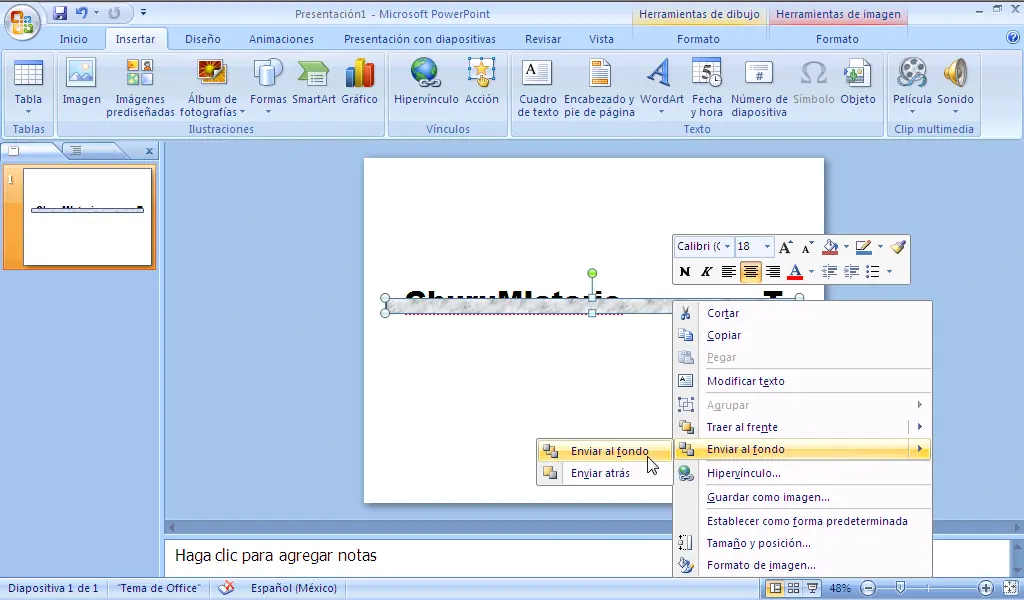1024x600 pixels.
Task: Align text left in mini toolbar
Action: tap(728, 272)
